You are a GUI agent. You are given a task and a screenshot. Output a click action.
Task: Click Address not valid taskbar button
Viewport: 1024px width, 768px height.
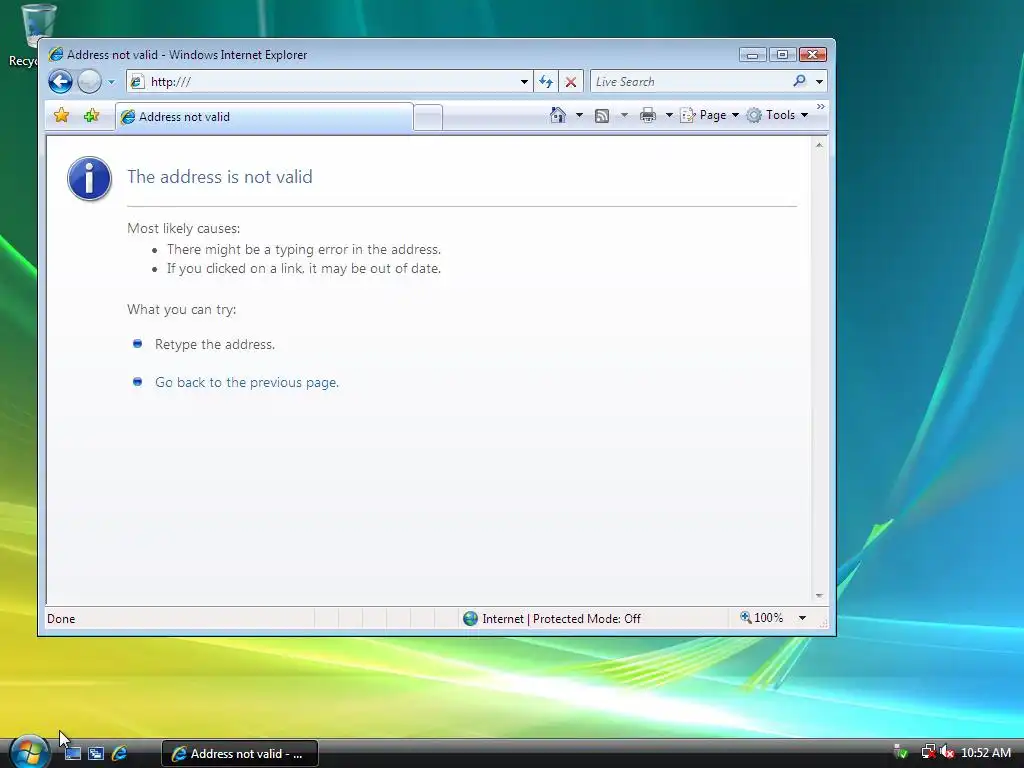[240, 754]
